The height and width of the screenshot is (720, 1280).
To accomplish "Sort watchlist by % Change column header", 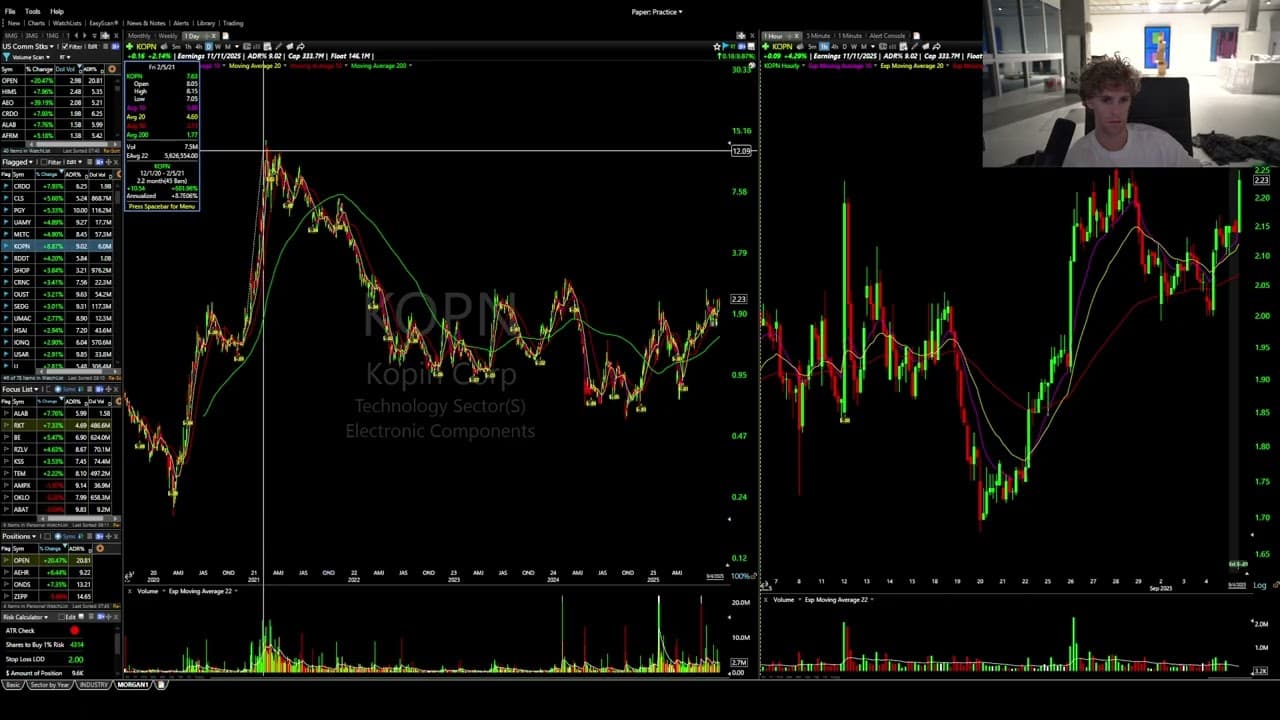I will point(38,69).
